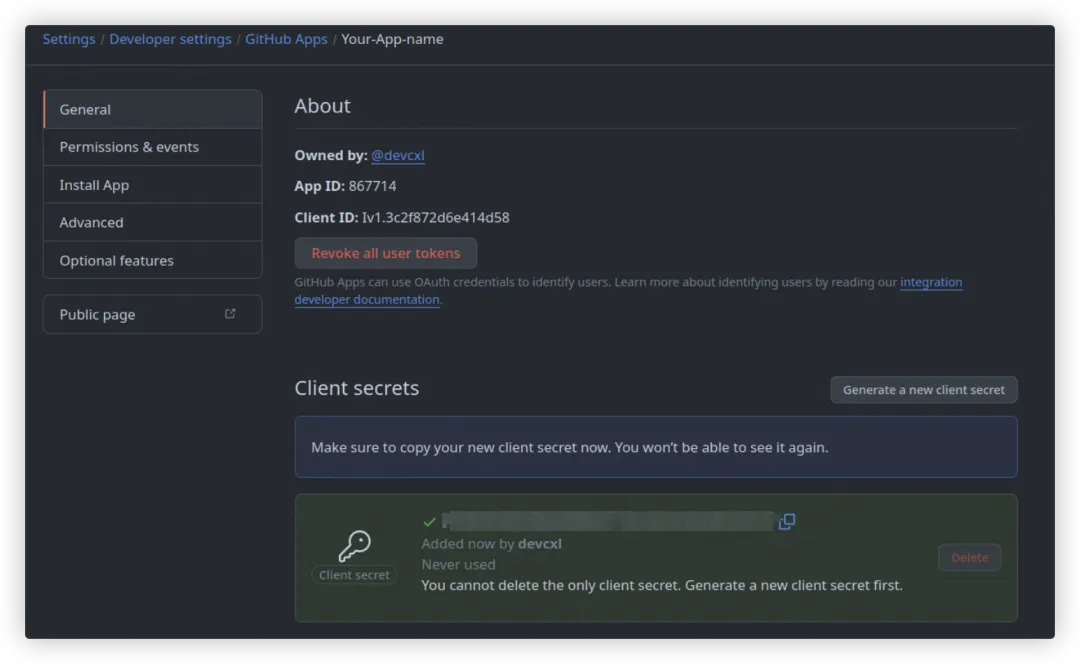The width and height of the screenshot is (1080, 664).
Task: Click the About heading
Action: pyautogui.click(x=322, y=105)
